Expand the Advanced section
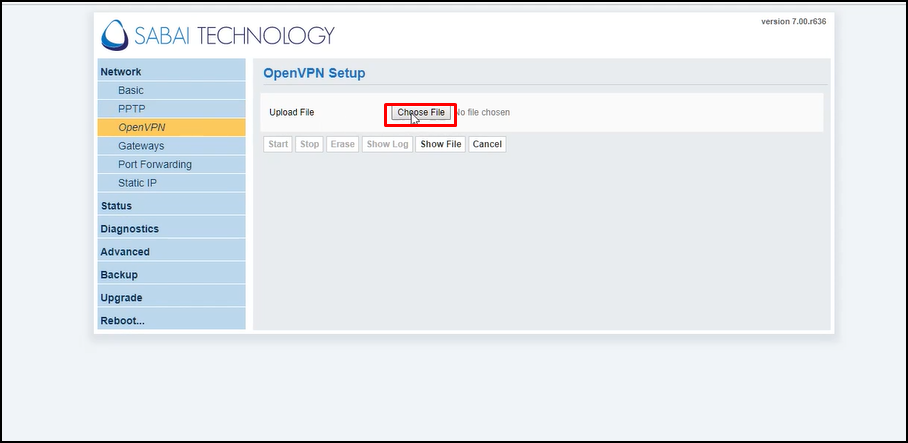The width and height of the screenshot is (908, 443). pos(125,252)
